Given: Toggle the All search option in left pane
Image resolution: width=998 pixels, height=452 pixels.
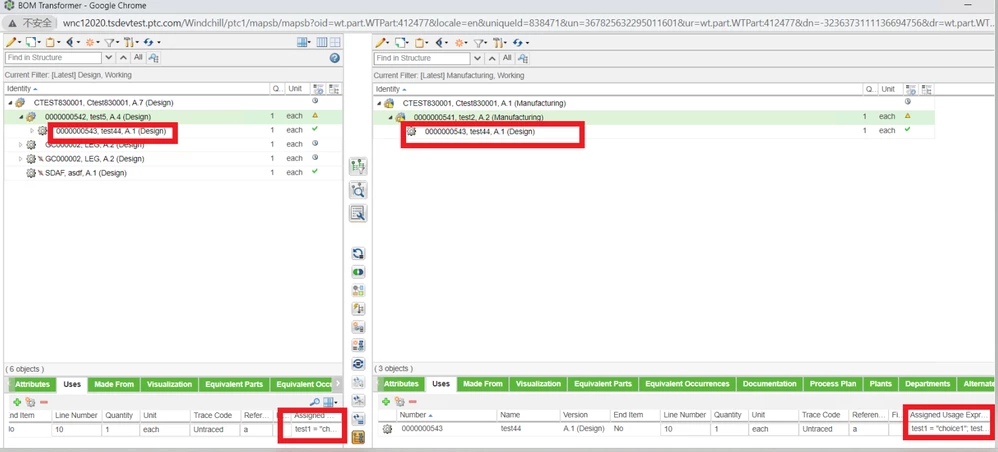Looking at the screenshot, I should click(x=137, y=57).
